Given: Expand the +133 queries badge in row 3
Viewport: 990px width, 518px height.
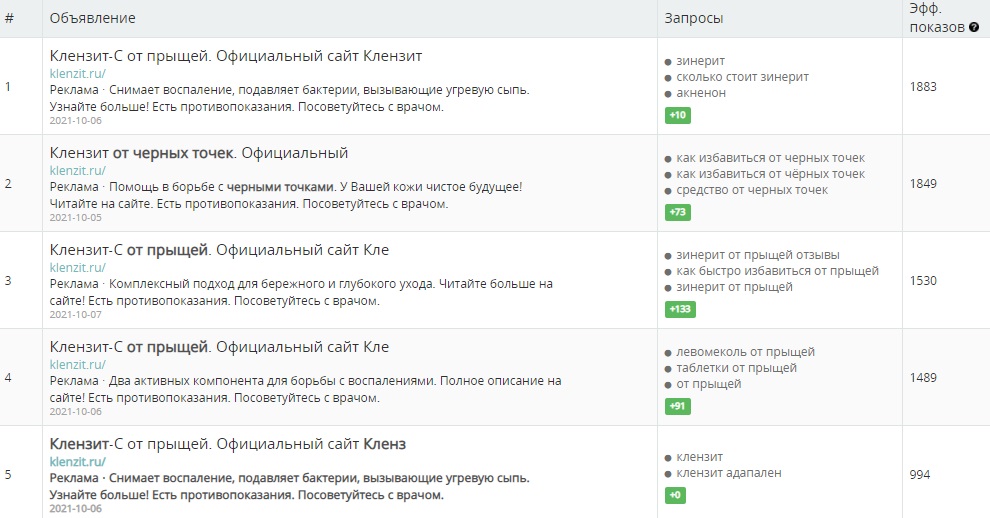Looking at the screenshot, I should (x=680, y=309).
